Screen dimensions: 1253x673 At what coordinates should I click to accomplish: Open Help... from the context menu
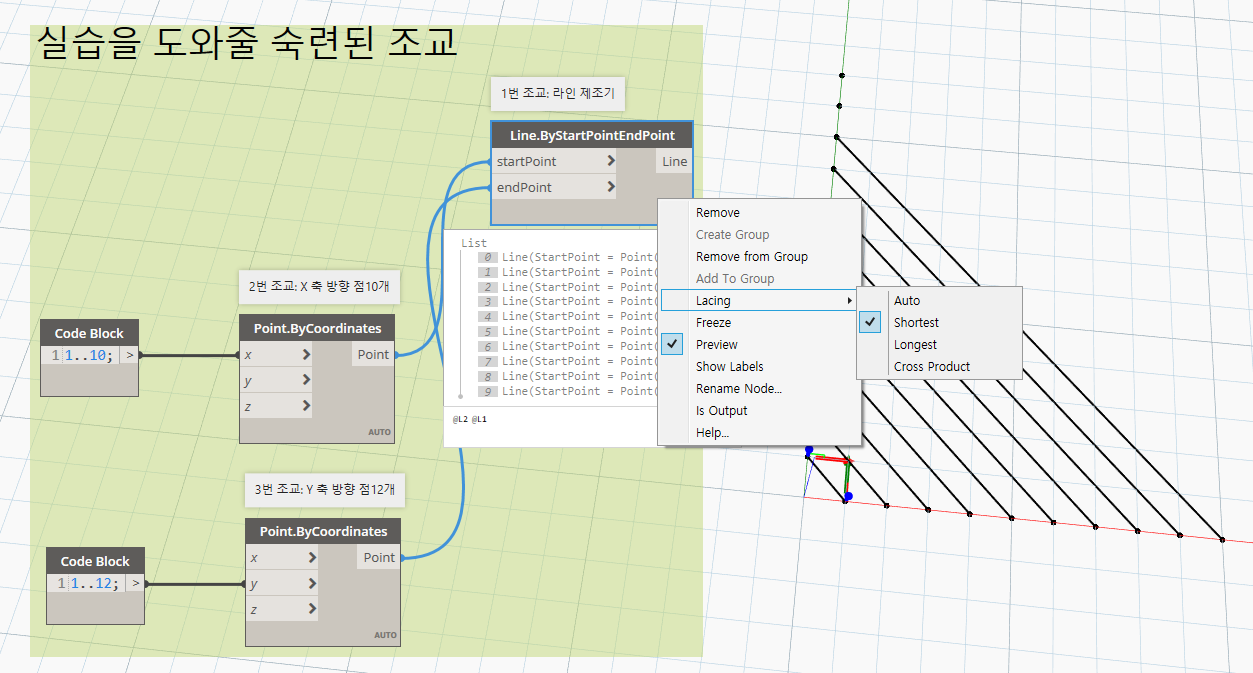pos(759,433)
